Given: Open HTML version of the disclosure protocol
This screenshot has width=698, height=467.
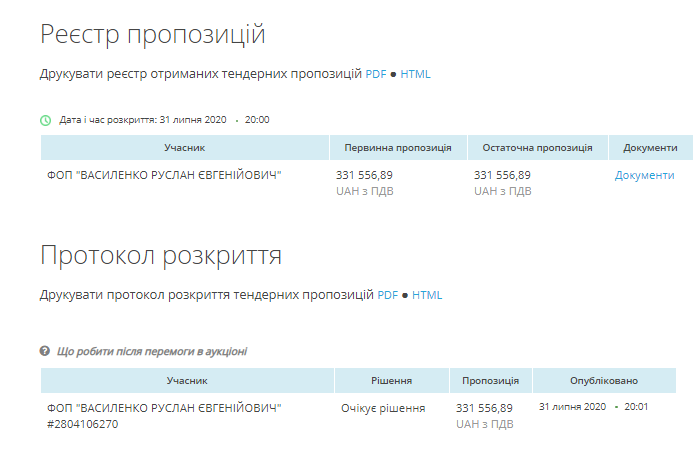Looking at the screenshot, I should 427,295.
